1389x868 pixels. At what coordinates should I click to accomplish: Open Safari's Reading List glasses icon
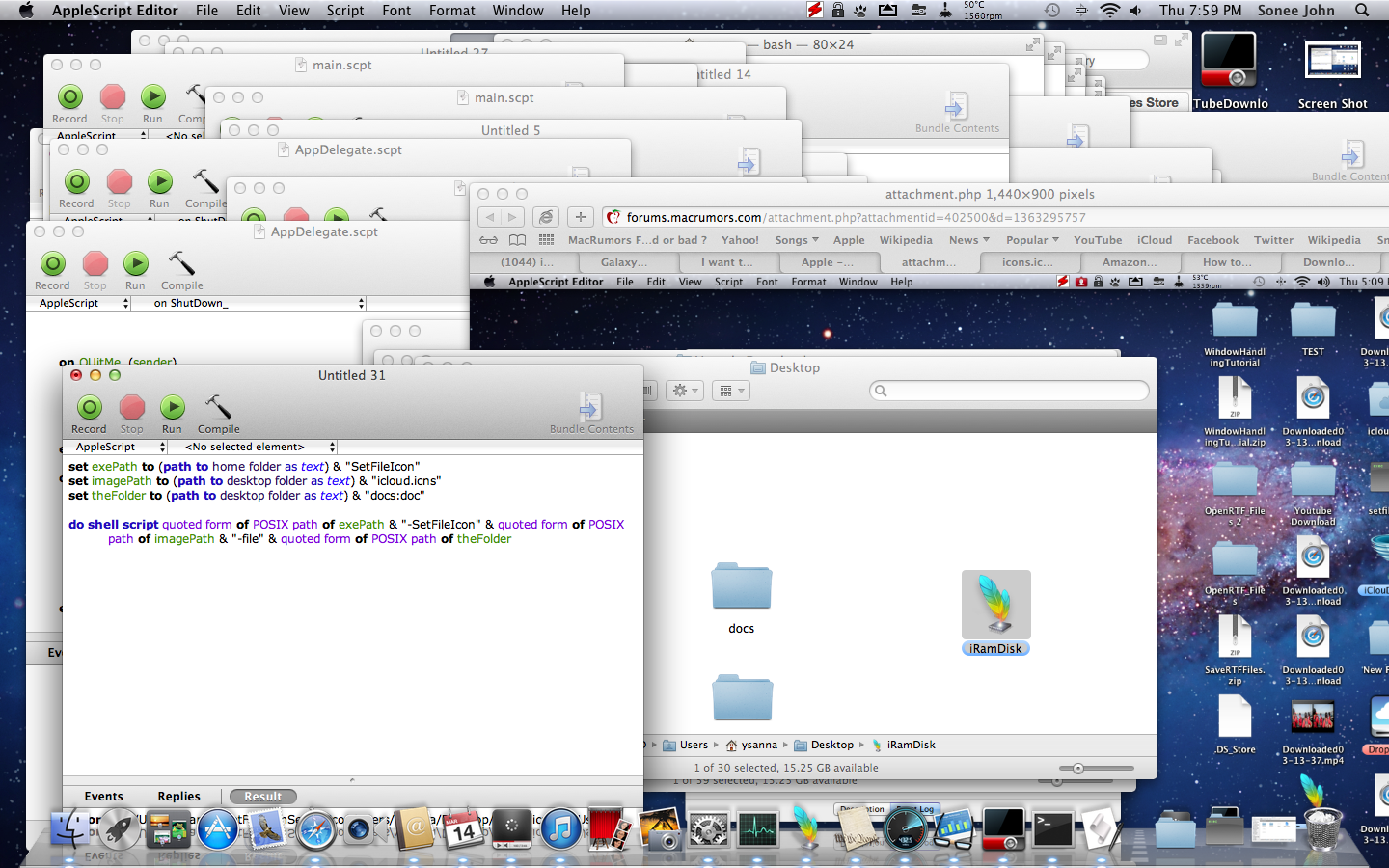489,240
